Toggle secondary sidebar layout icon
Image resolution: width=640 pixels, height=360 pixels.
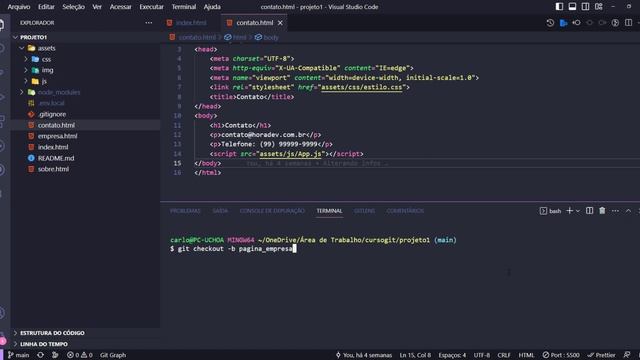[585, 7]
